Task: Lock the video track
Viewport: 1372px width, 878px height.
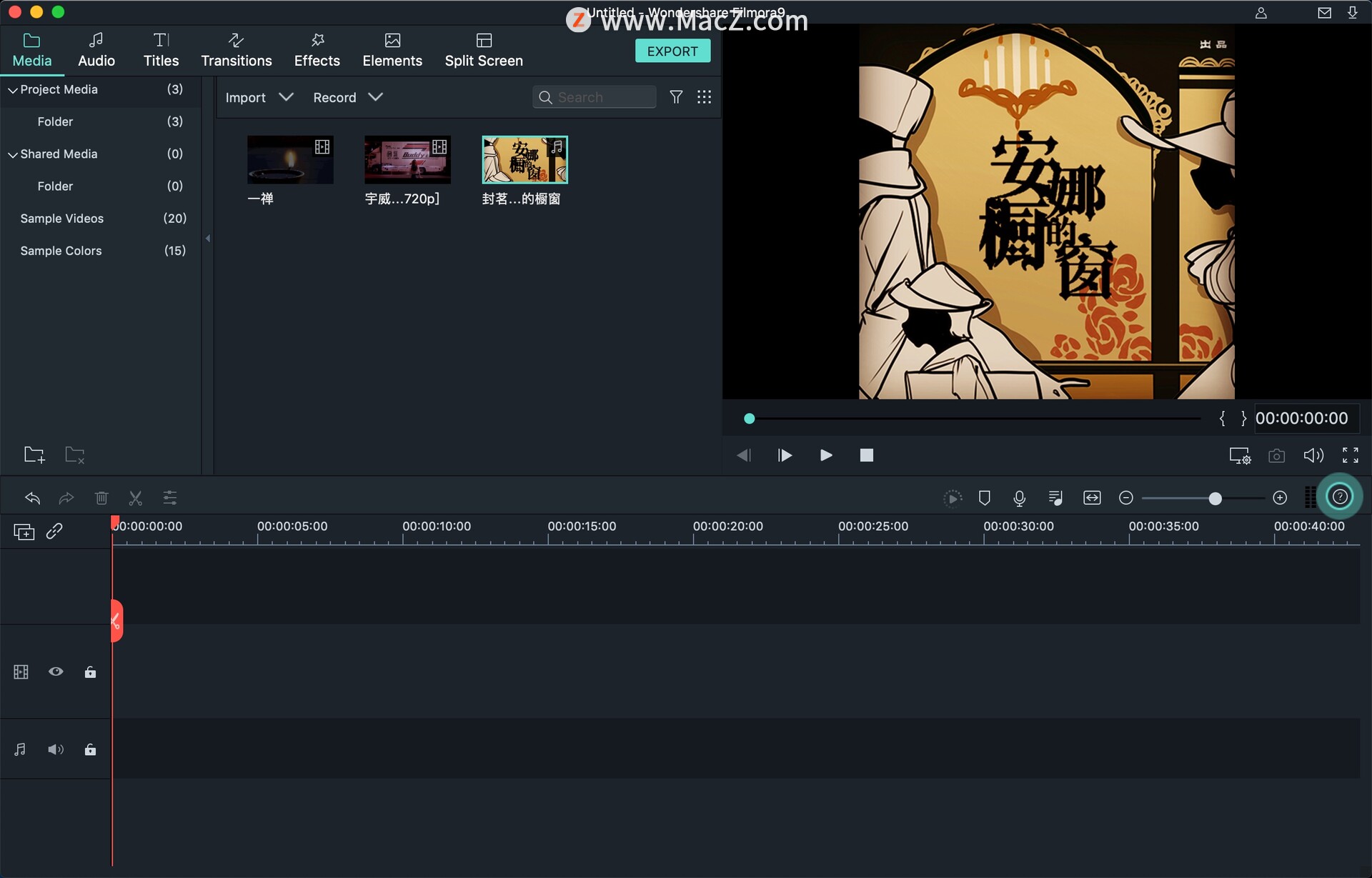Action: pos(90,672)
